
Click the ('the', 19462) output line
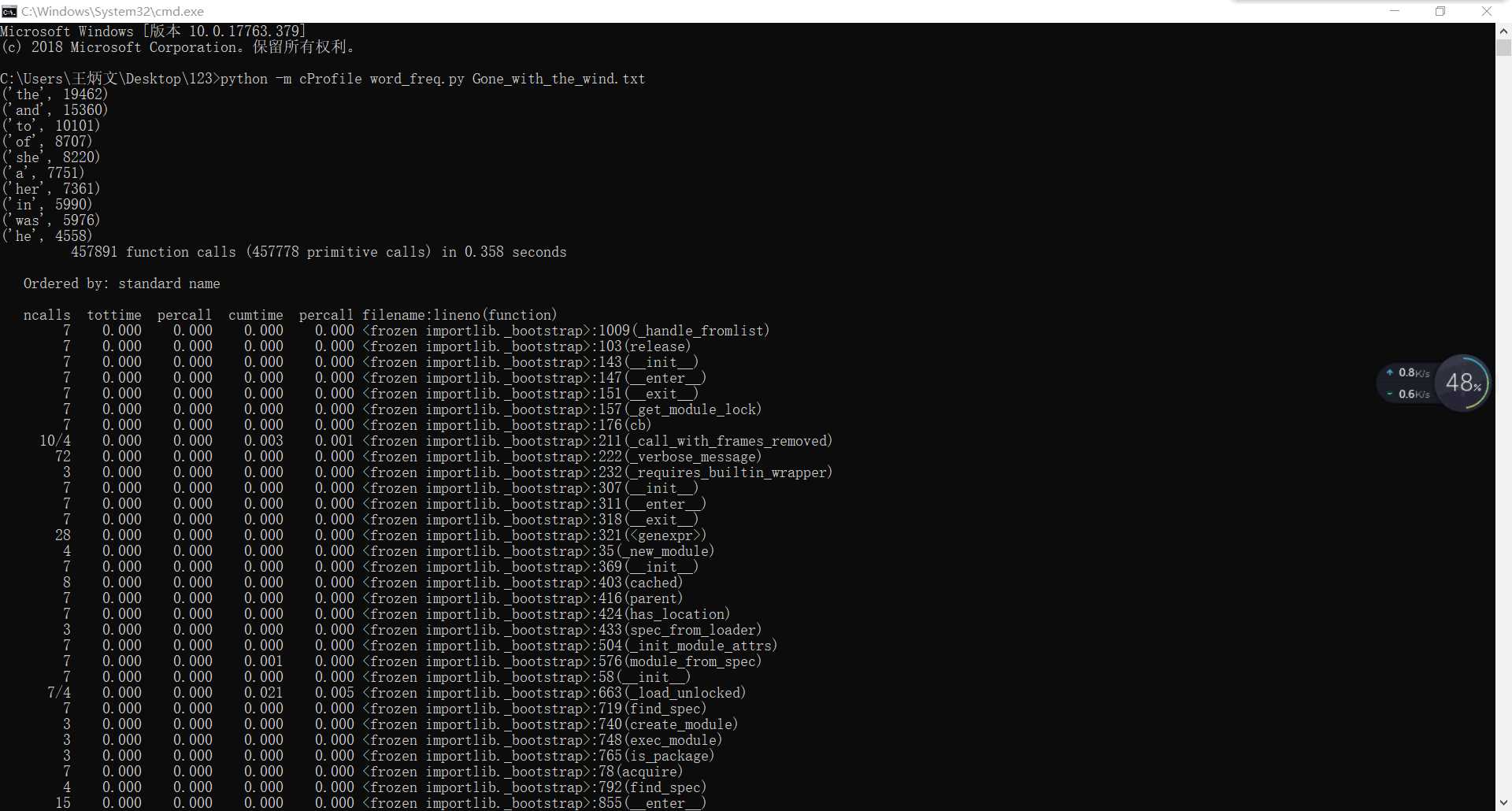click(x=54, y=94)
